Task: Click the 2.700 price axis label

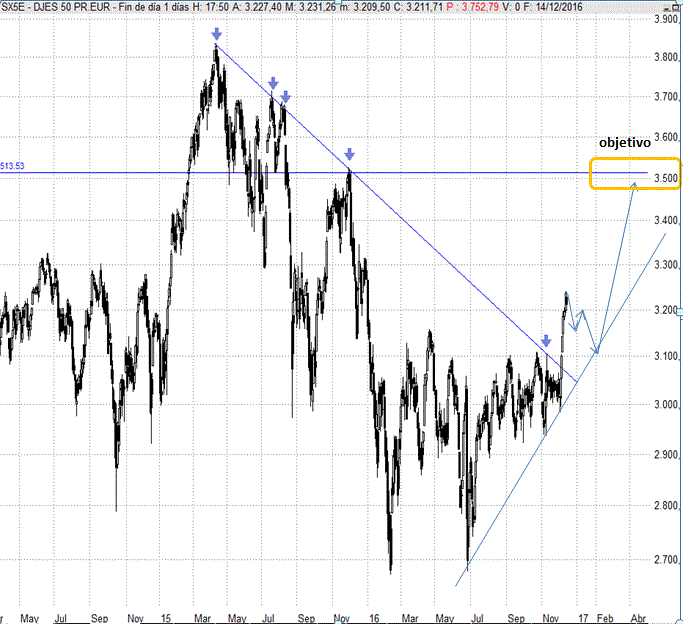Action: 666,560
